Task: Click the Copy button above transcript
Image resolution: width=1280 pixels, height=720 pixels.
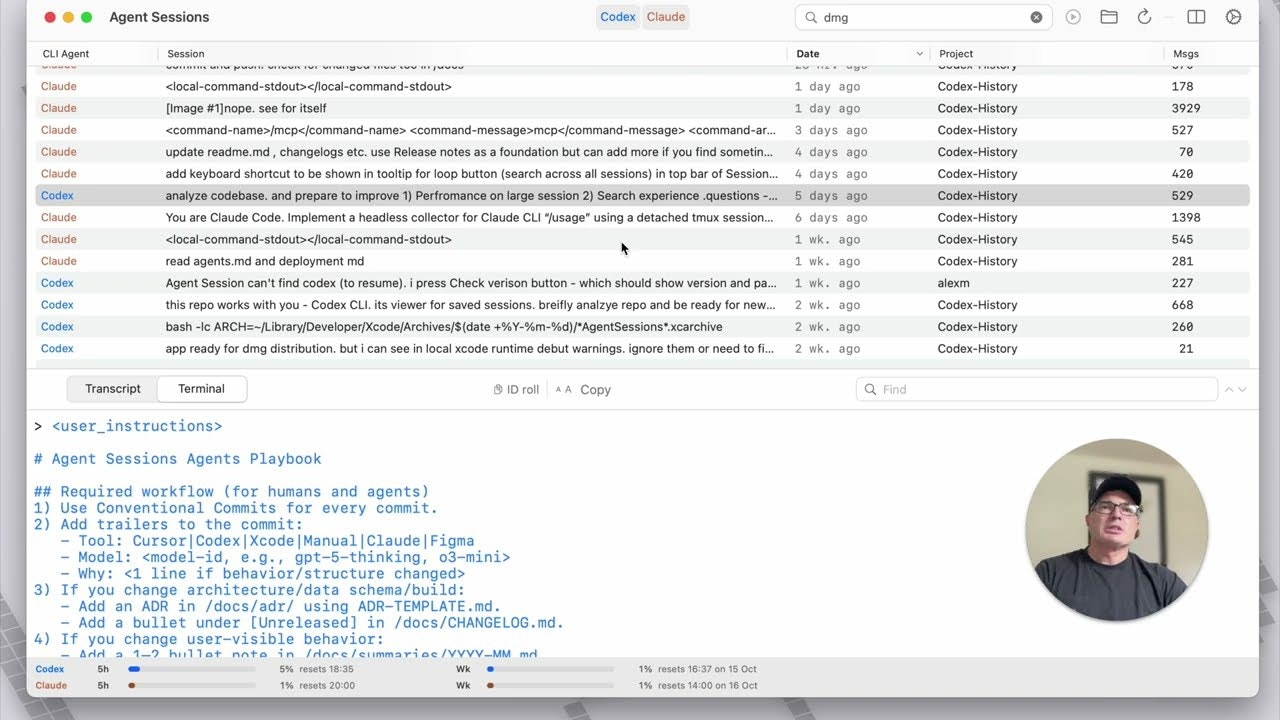Action: (595, 390)
